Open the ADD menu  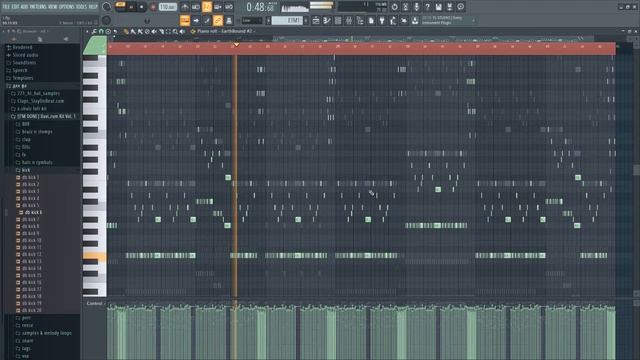click(24, 7)
